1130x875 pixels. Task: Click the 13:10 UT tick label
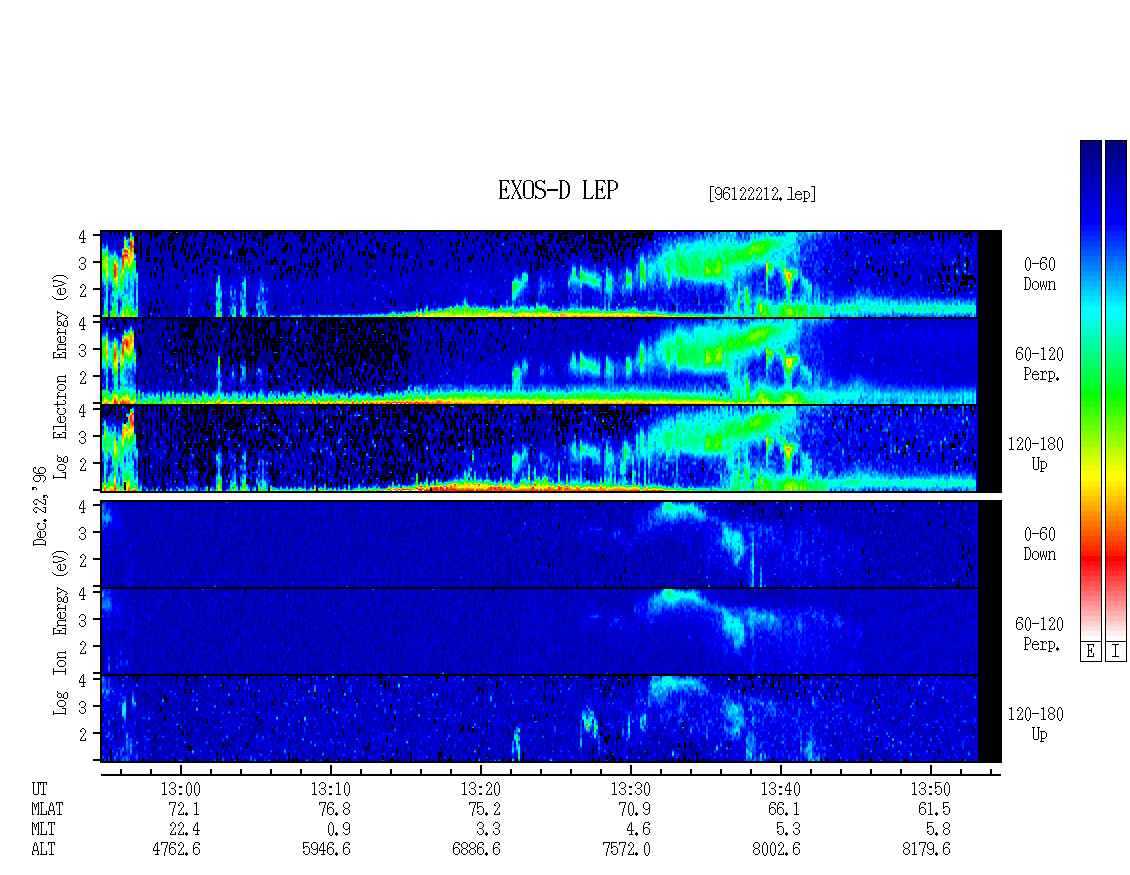(x=330, y=789)
